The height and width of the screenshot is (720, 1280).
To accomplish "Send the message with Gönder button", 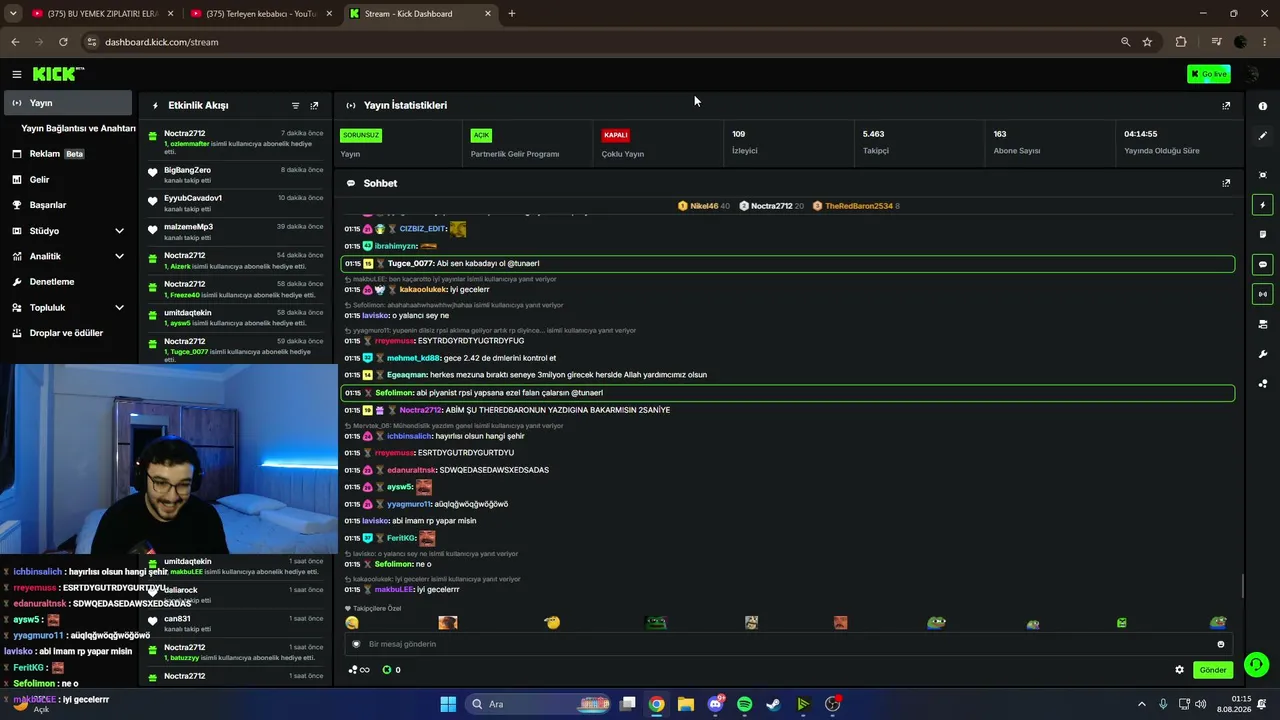I will 1213,670.
